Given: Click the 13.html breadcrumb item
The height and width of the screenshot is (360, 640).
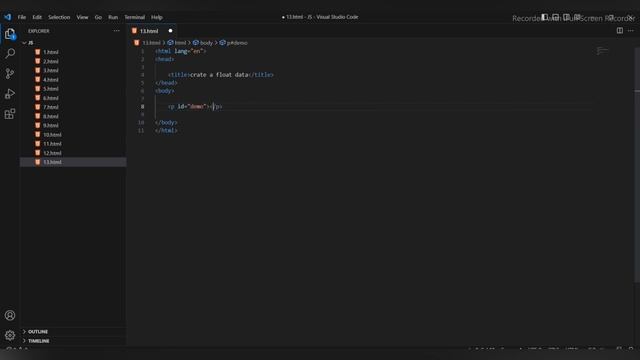Looking at the screenshot, I should (148, 43).
